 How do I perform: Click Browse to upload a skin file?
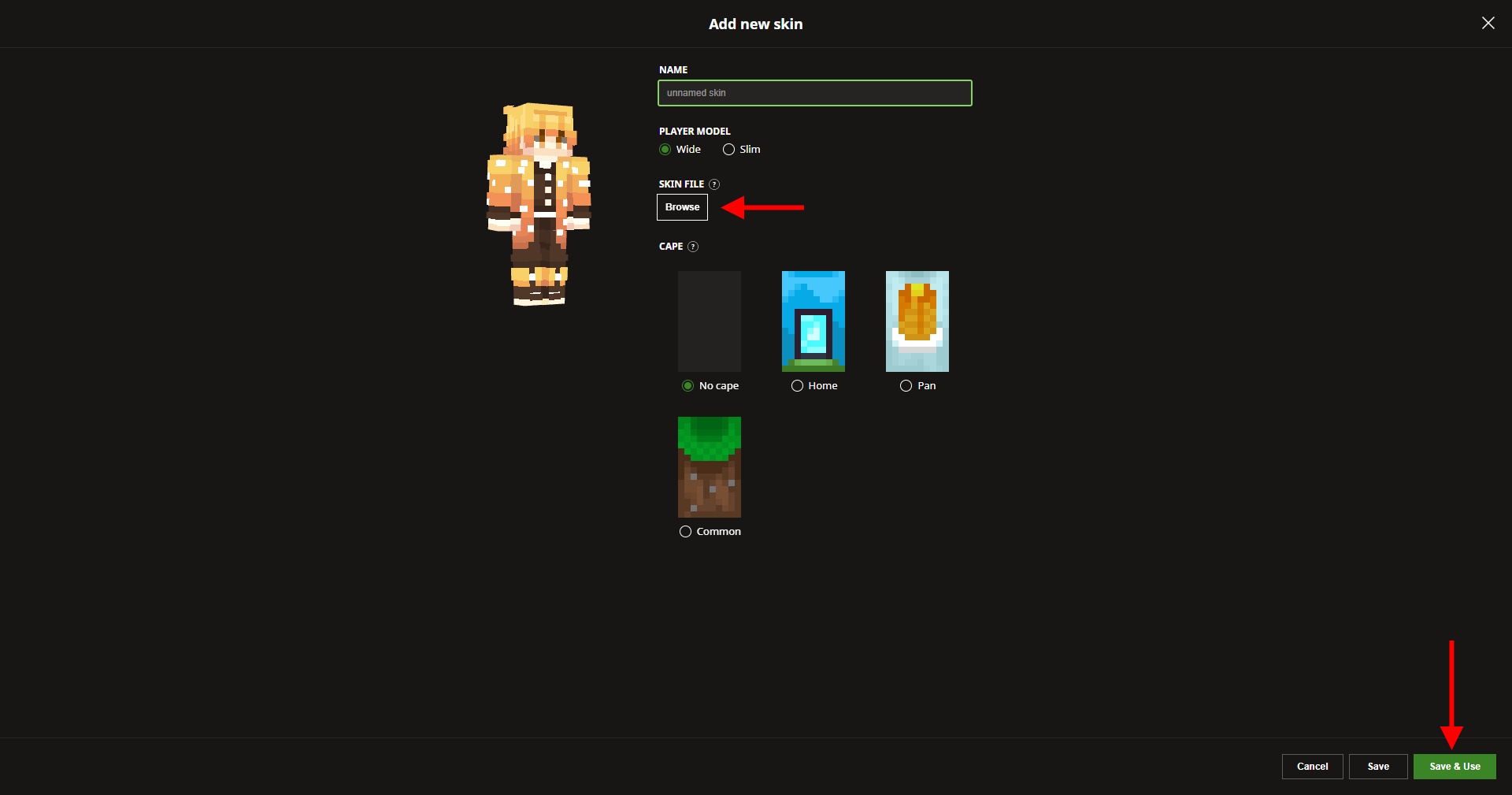tap(681, 207)
